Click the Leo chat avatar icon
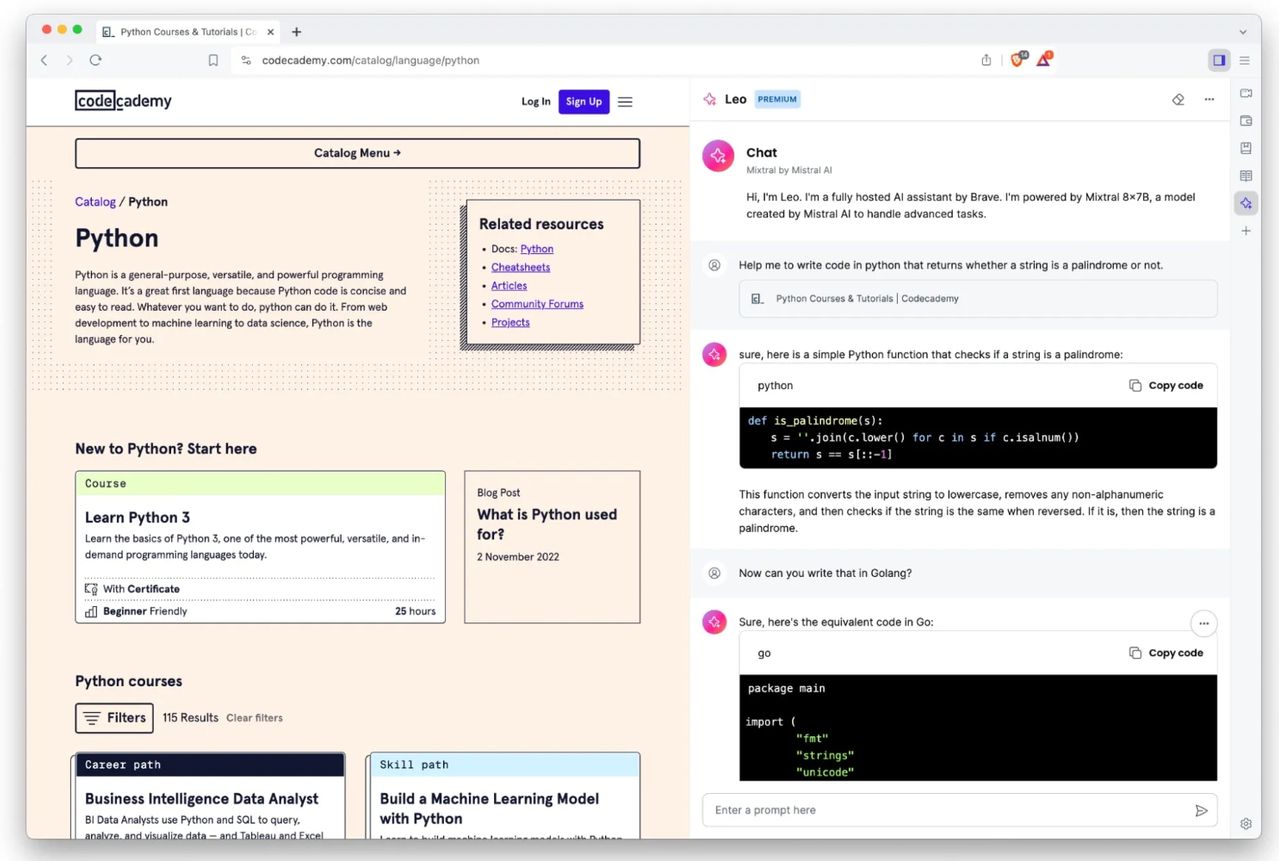The width and height of the screenshot is (1279, 861). click(718, 156)
